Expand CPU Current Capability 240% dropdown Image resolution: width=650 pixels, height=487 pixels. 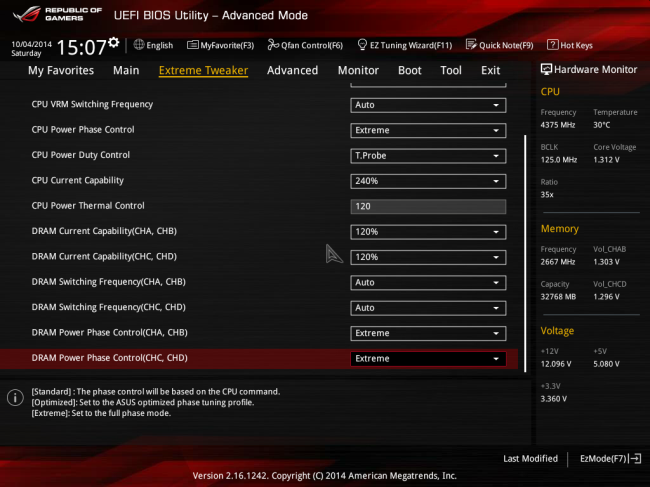428,181
